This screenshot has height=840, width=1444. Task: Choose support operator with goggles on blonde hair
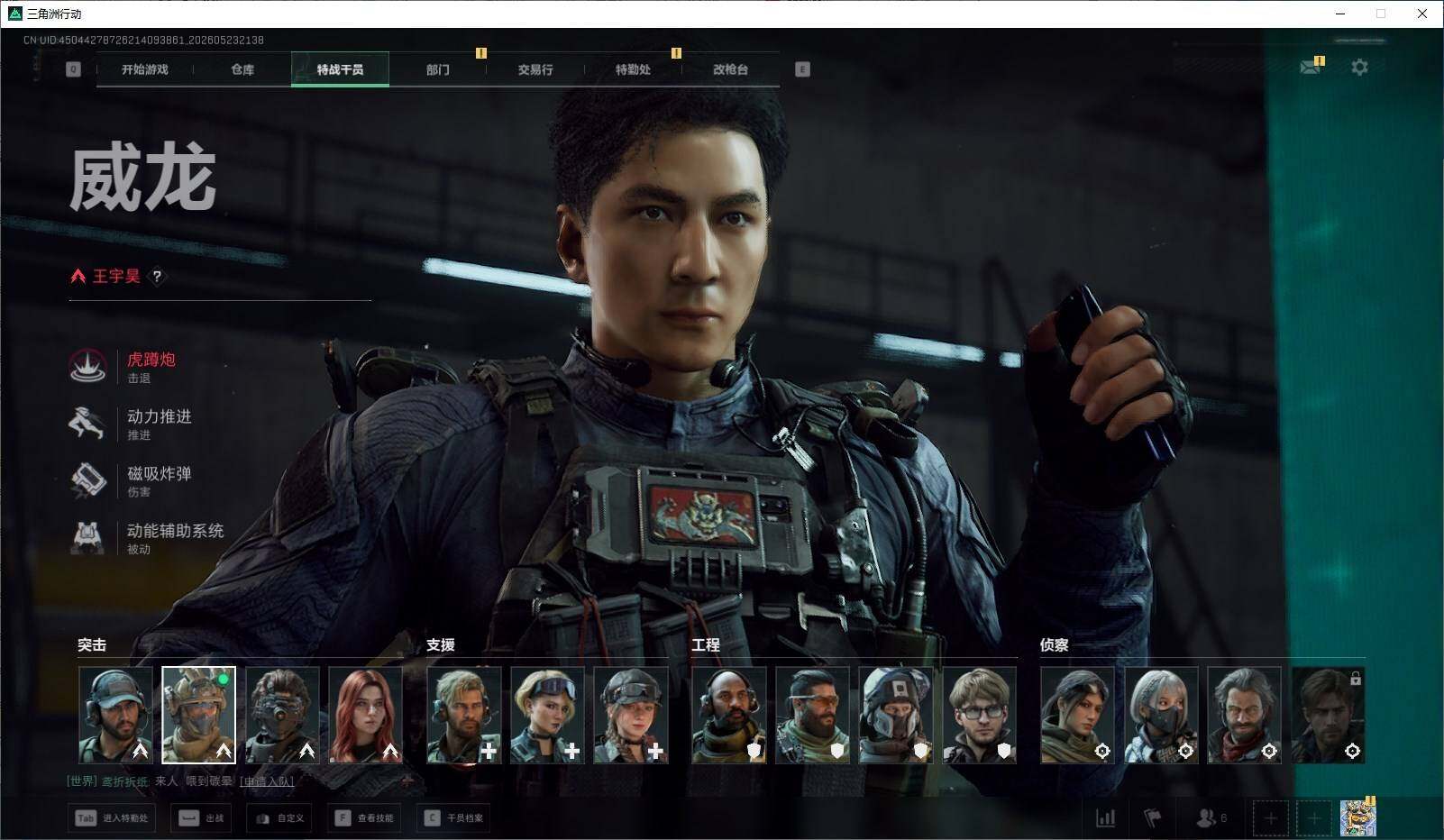(x=547, y=715)
